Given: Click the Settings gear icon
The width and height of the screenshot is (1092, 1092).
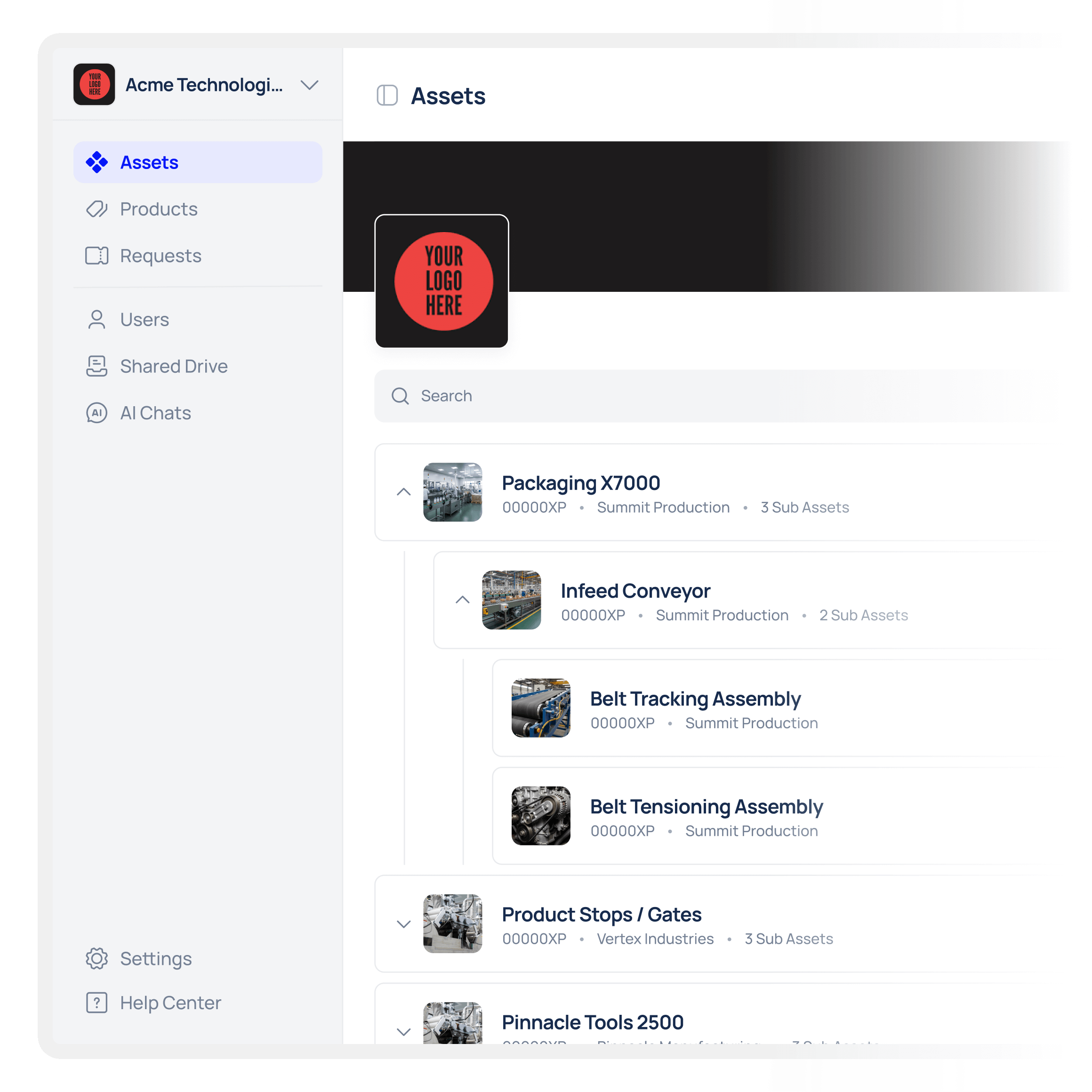Looking at the screenshot, I should [96, 959].
